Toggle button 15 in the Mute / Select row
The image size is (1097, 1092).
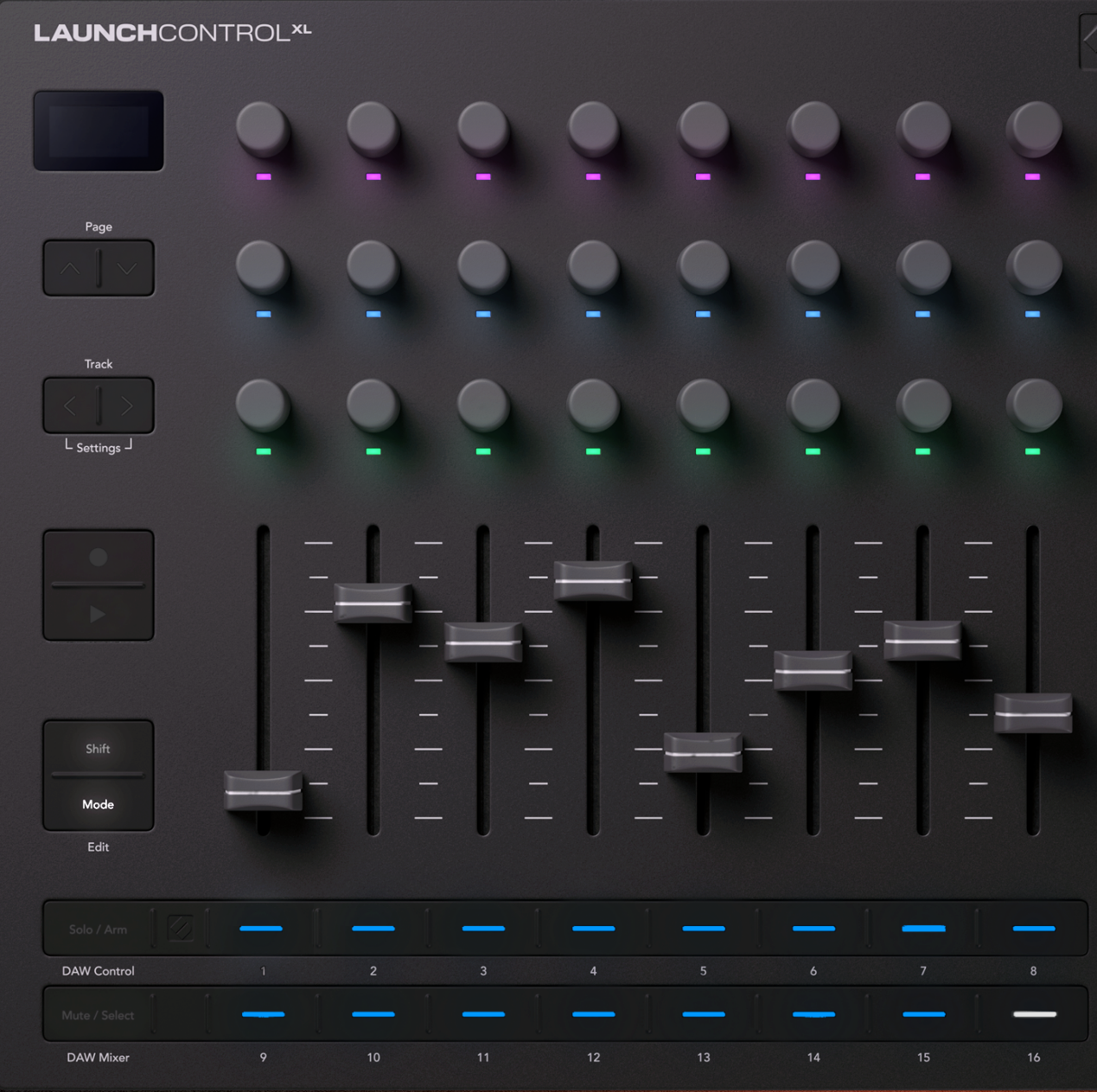[923, 1014]
